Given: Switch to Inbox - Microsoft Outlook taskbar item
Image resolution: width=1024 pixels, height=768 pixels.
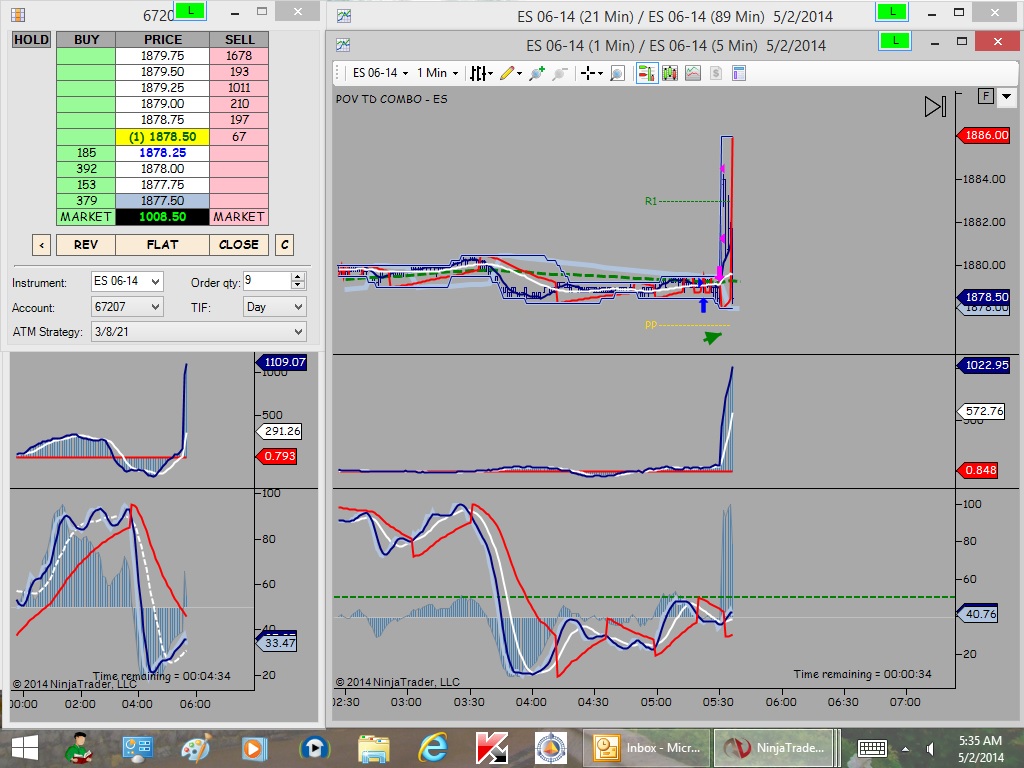Looking at the screenshot, I should point(646,748).
